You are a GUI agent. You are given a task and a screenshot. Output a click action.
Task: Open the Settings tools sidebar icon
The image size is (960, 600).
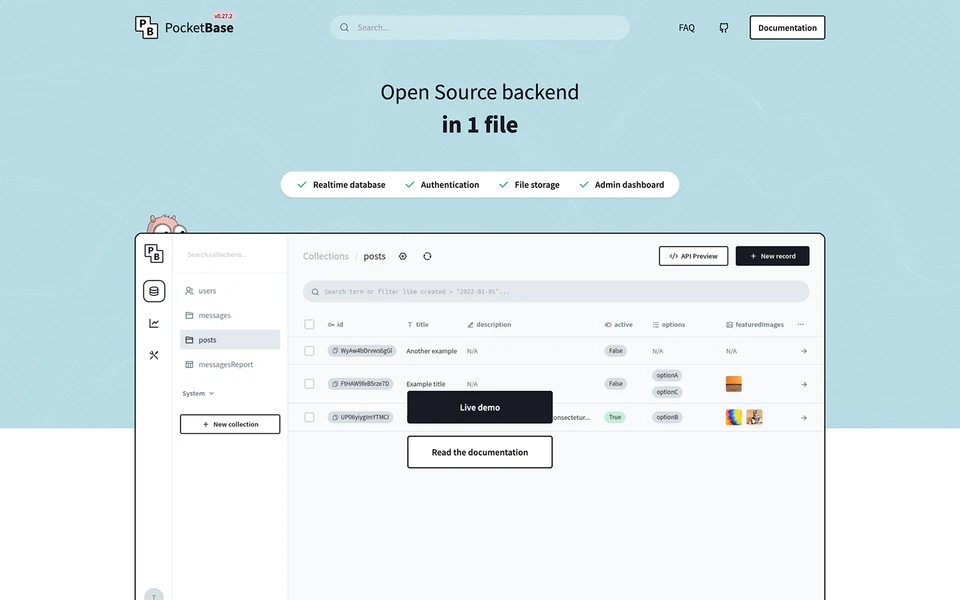[x=154, y=355]
